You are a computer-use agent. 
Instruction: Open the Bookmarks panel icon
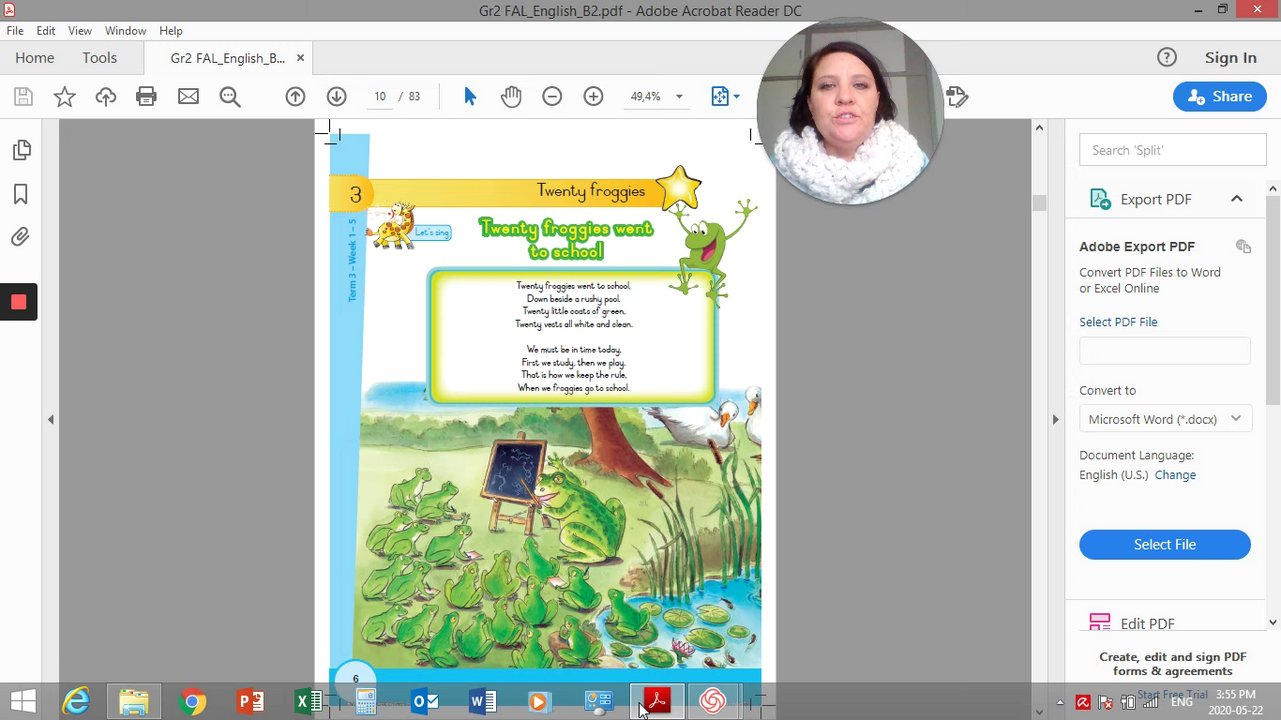click(21, 194)
